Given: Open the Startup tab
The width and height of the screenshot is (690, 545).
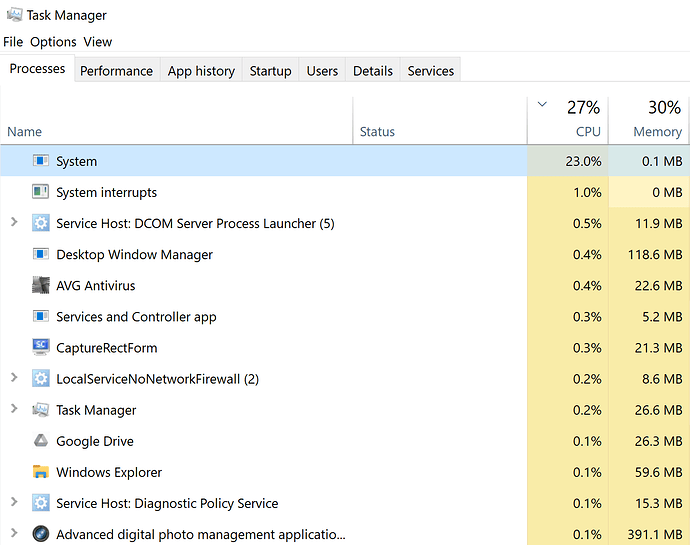Looking at the screenshot, I should click(x=270, y=71).
